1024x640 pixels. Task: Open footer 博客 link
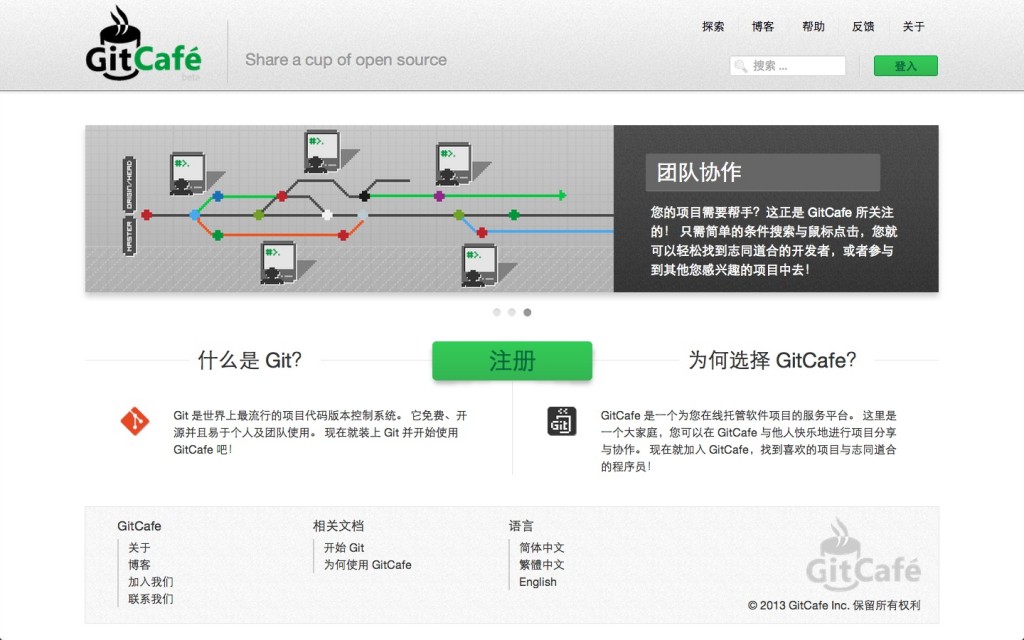[x=139, y=565]
